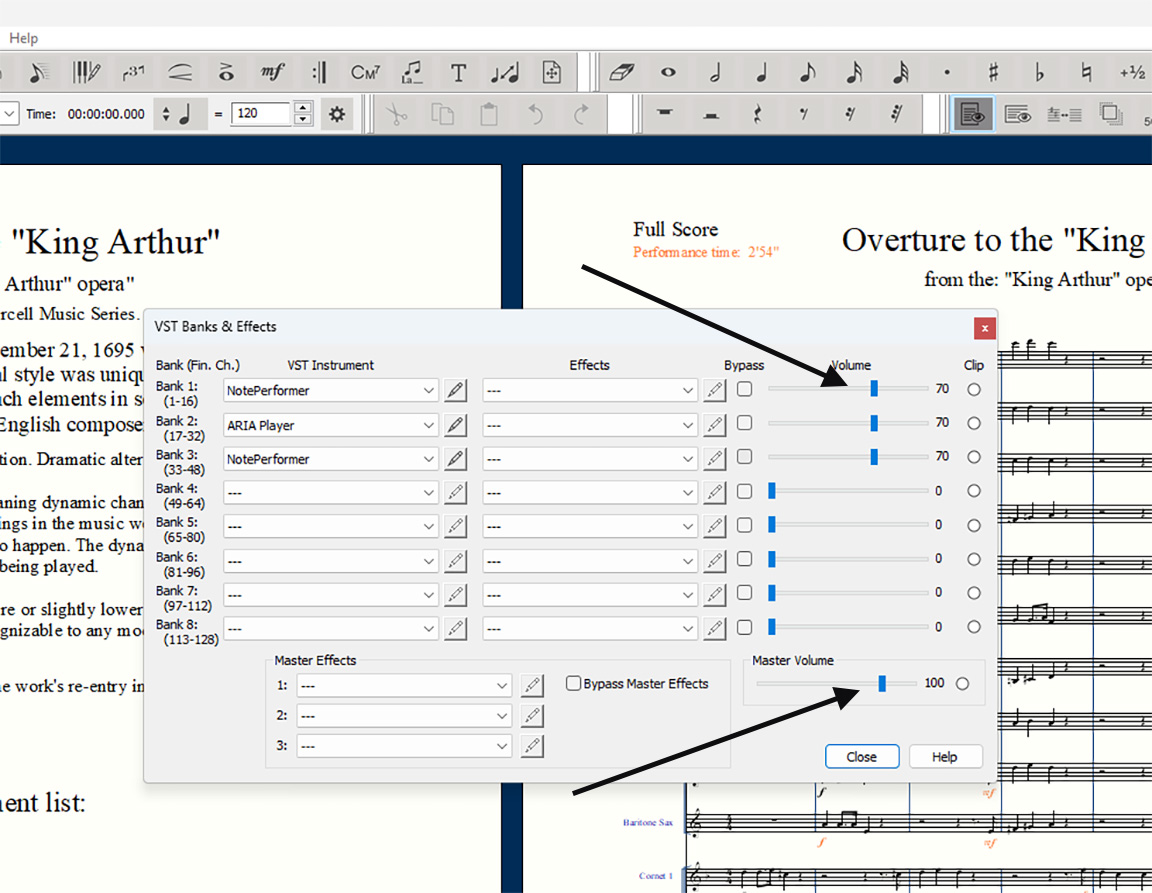Choose the Expression tool (mf icon)
The image size is (1152, 893).
272,73
